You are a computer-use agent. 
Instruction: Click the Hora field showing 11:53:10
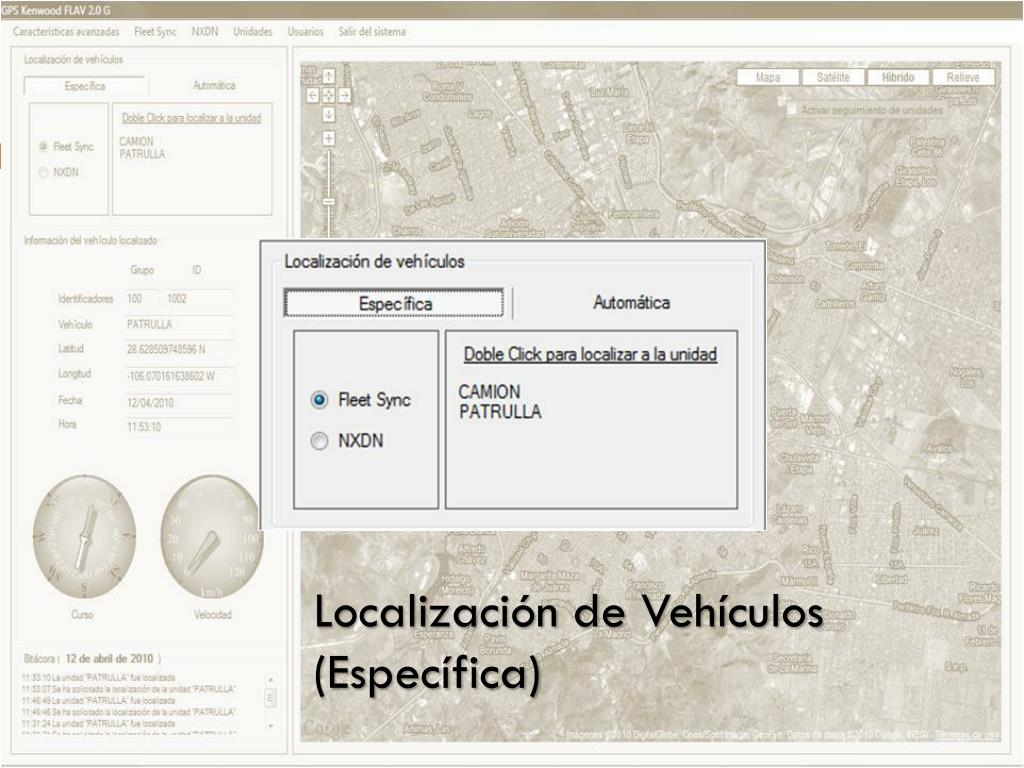[179, 426]
